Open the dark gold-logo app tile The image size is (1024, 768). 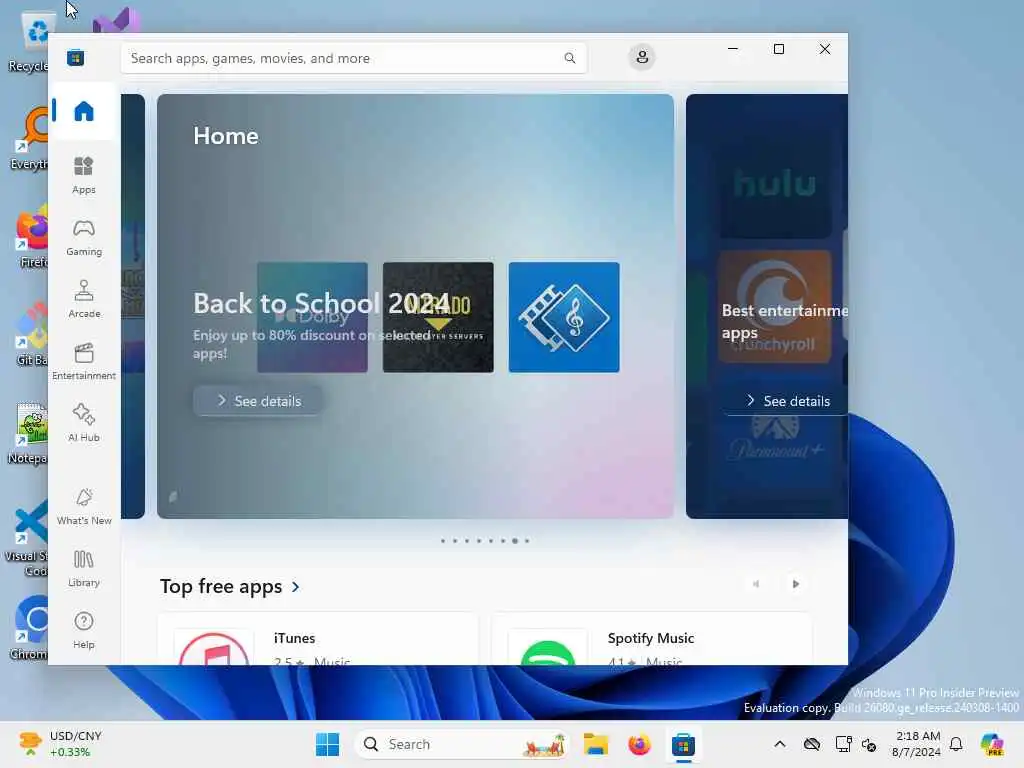(x=438, y=317)
